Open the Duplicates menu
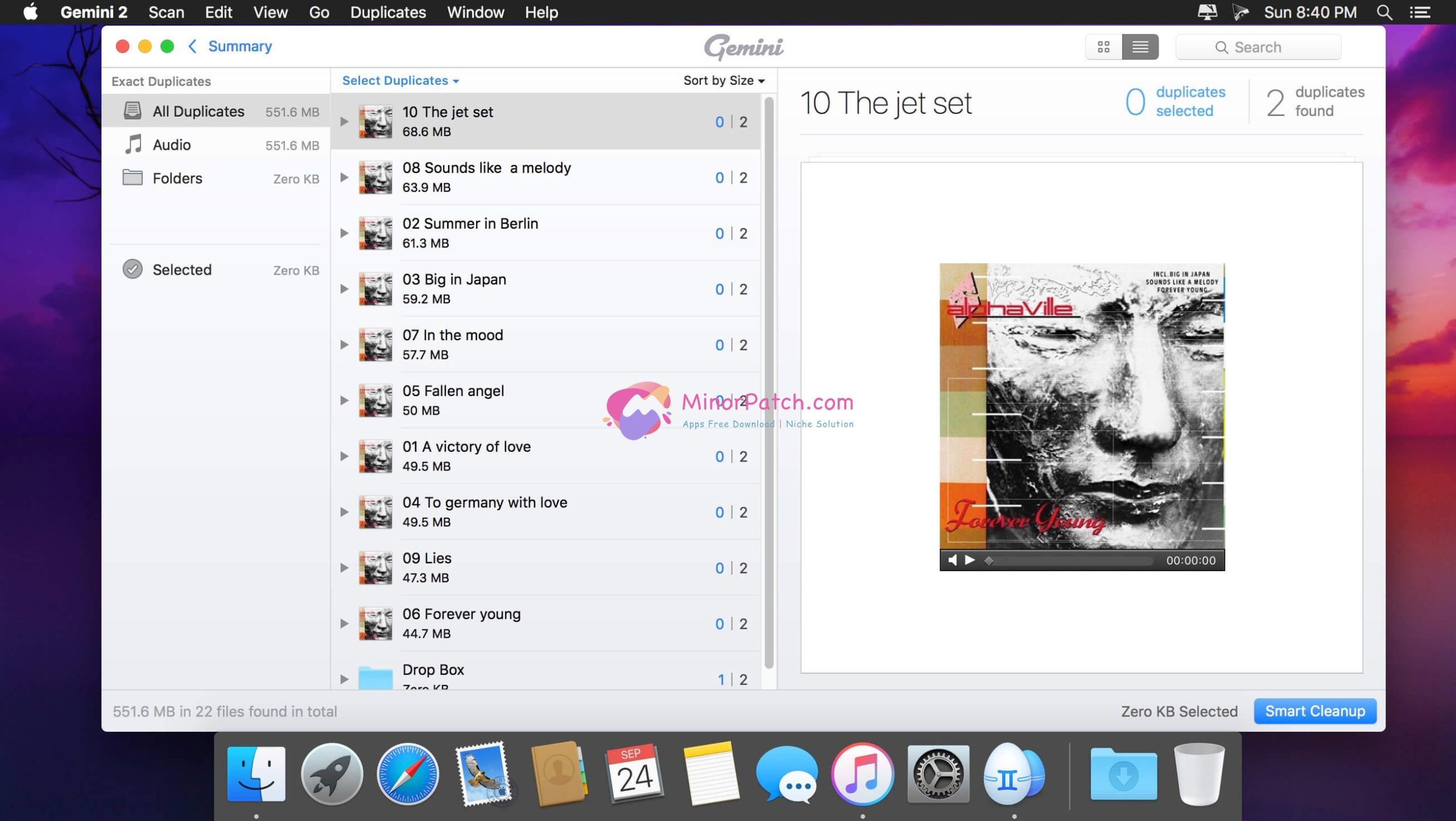The height and width of the screenshot is (821, 1456). (387, 12)
